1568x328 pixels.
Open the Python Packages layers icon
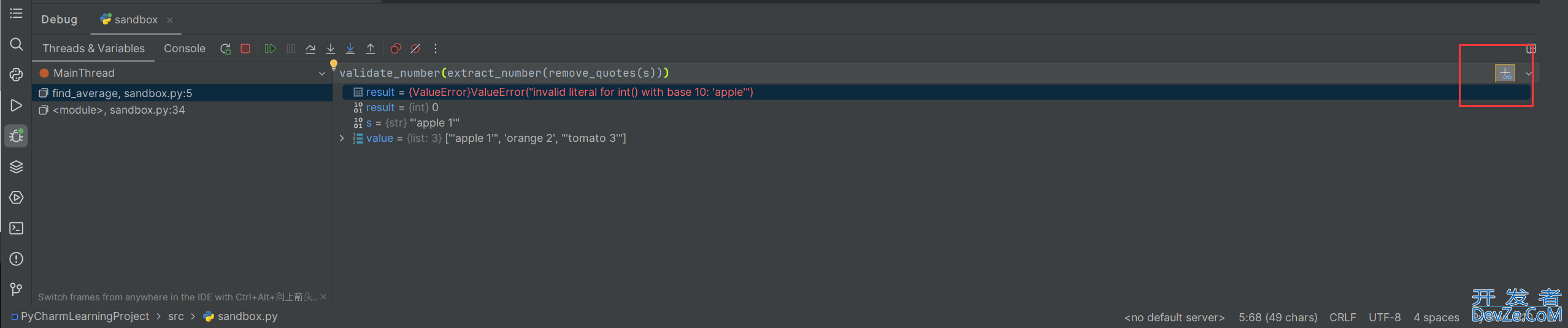pos(17,166)
